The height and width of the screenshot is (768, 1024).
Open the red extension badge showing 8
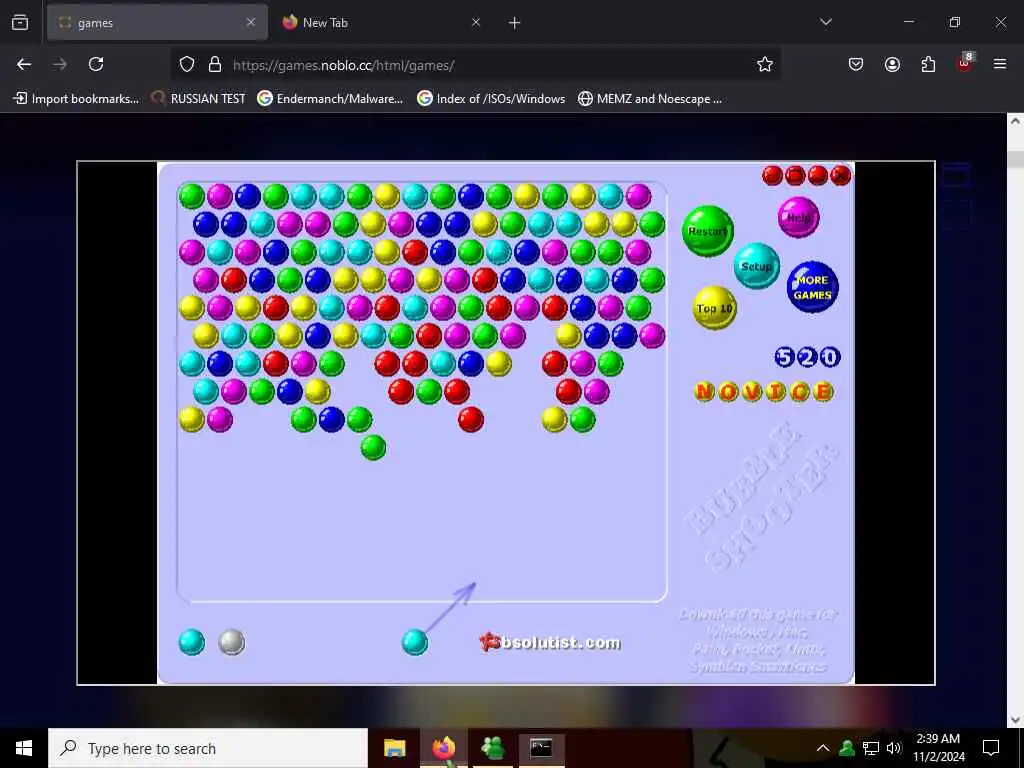[965, 63]
